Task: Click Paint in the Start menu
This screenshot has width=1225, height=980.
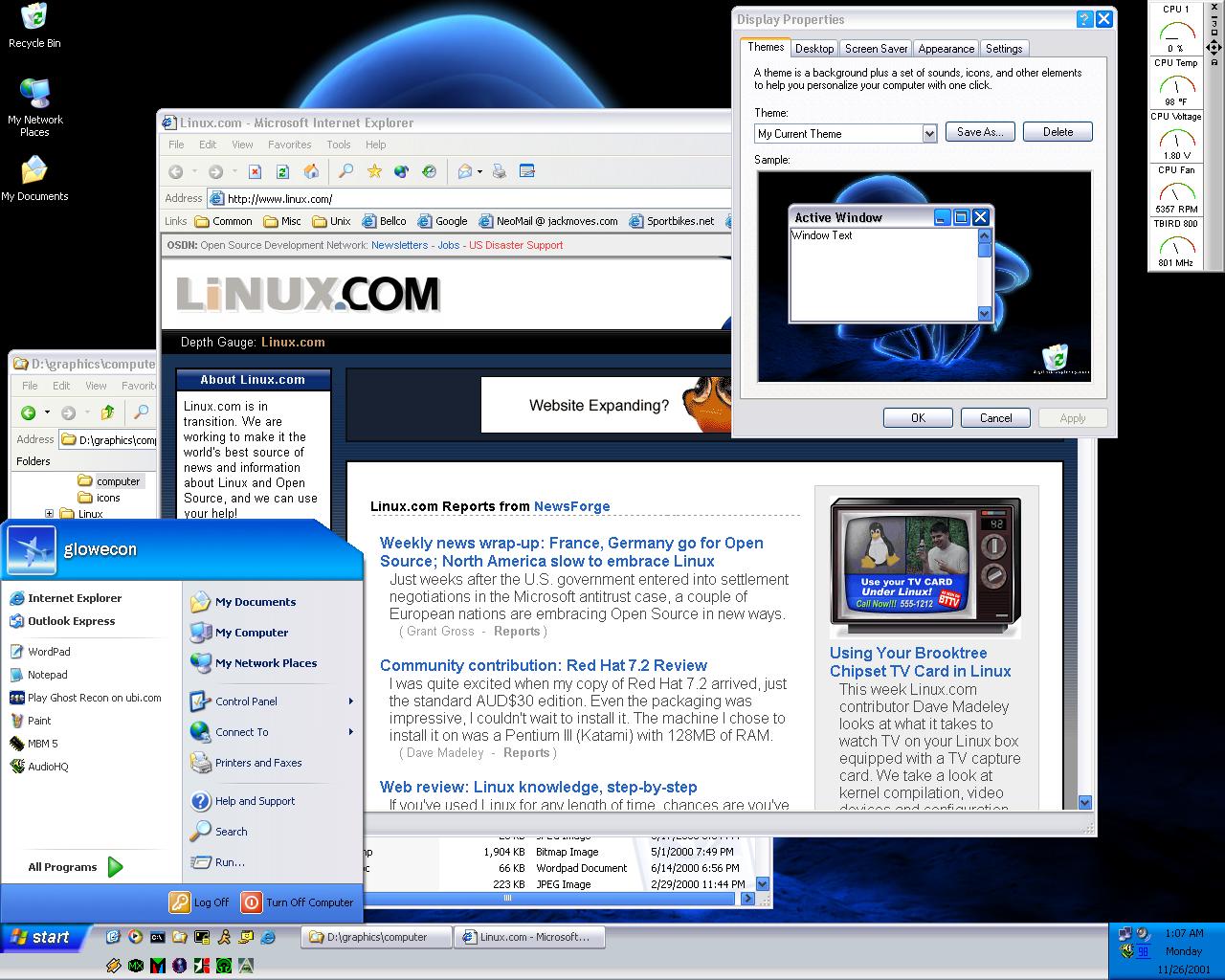Action: [39, 721]
